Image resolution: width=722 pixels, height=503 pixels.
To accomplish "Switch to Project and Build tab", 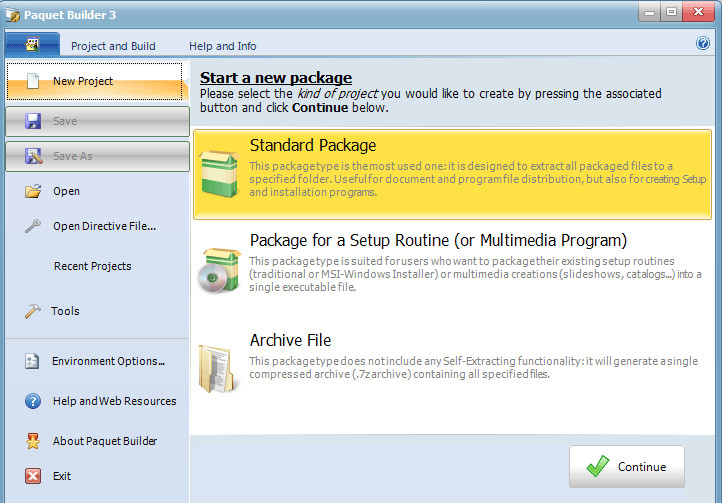I will [x=113, y=46].
